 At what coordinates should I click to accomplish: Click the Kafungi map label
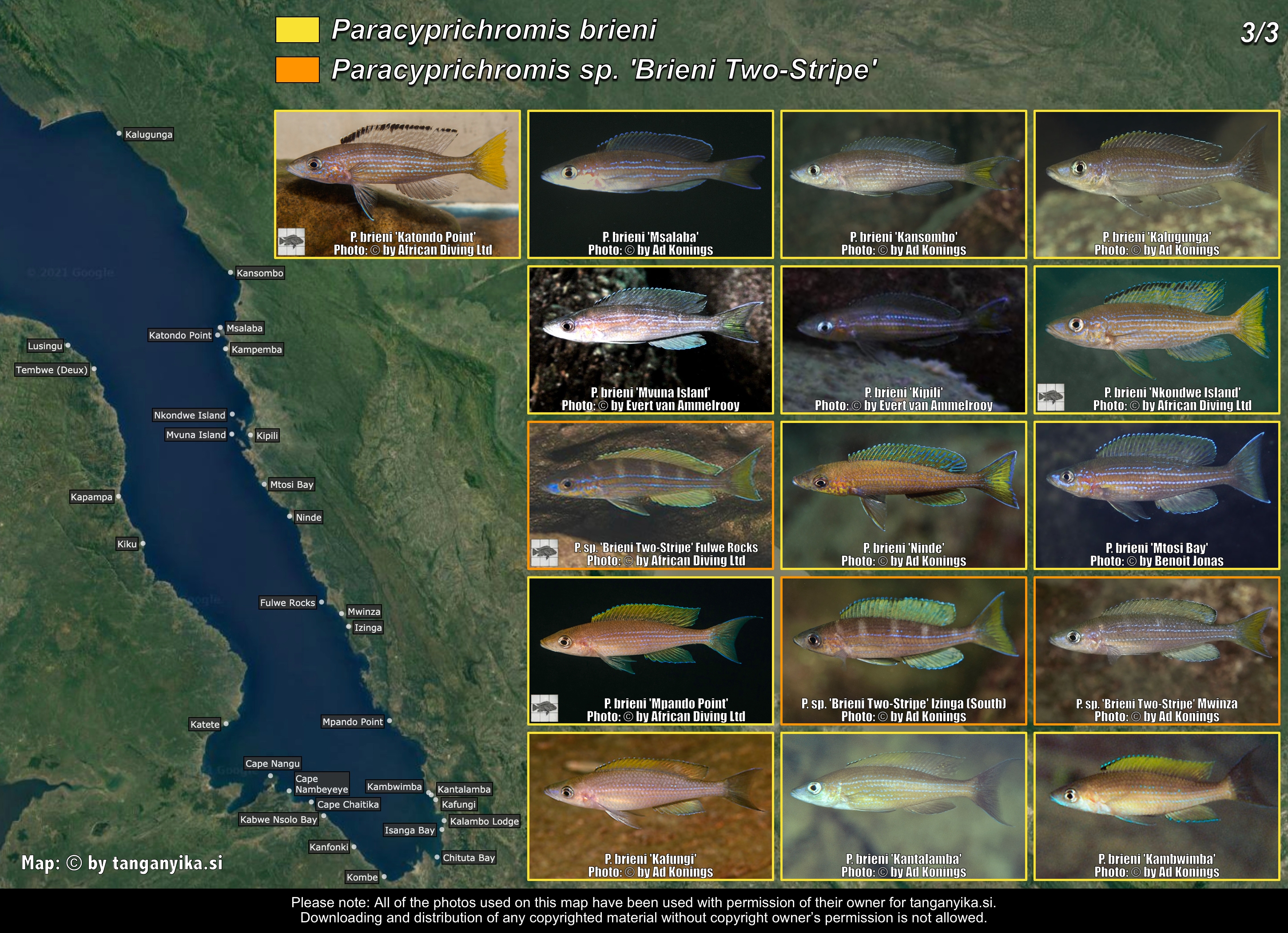coord(459,805)
